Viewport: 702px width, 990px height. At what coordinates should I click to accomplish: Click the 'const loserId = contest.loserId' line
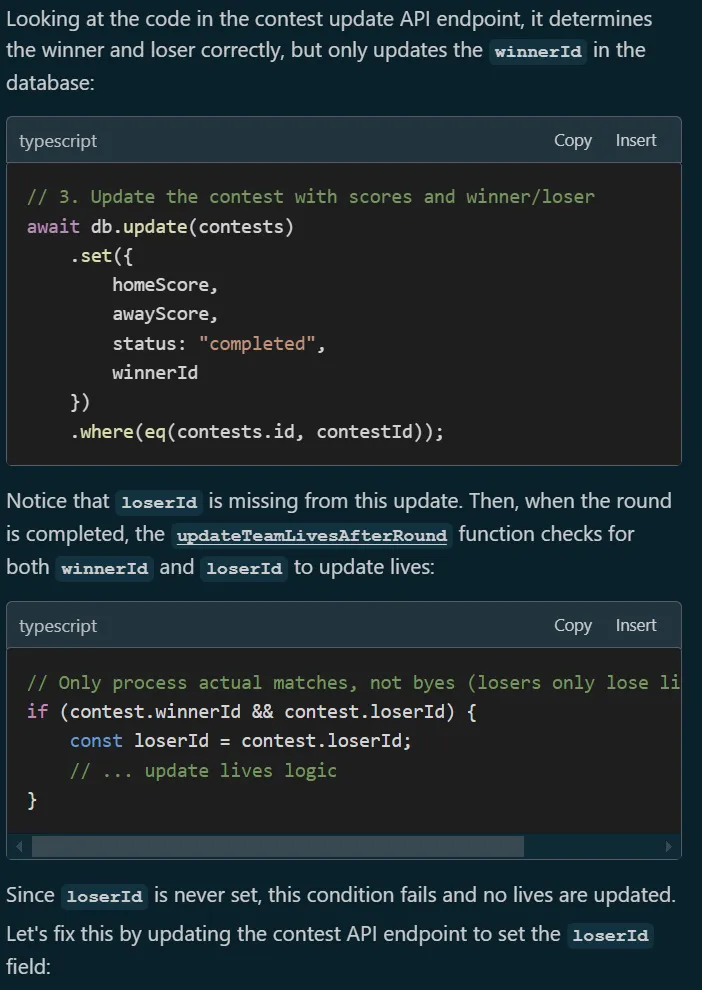click(240, 741)
